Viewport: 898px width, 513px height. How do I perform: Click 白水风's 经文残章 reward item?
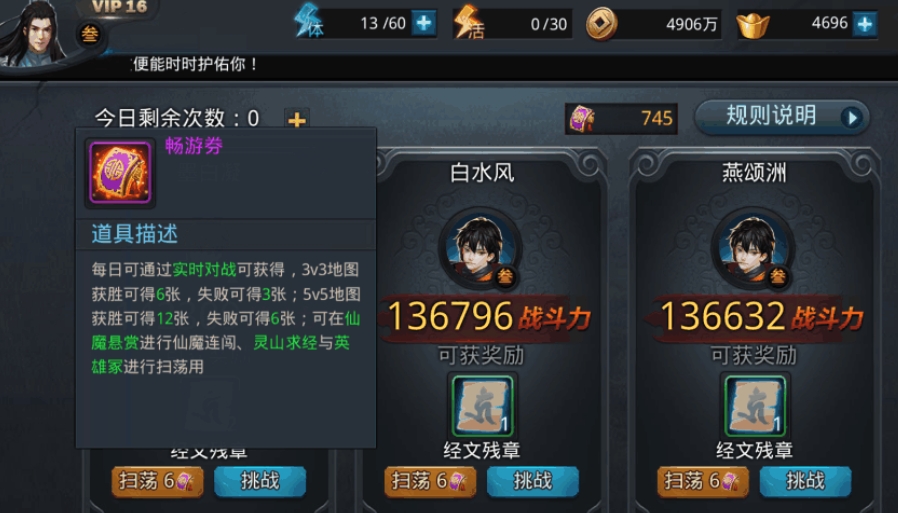[482, 405]
